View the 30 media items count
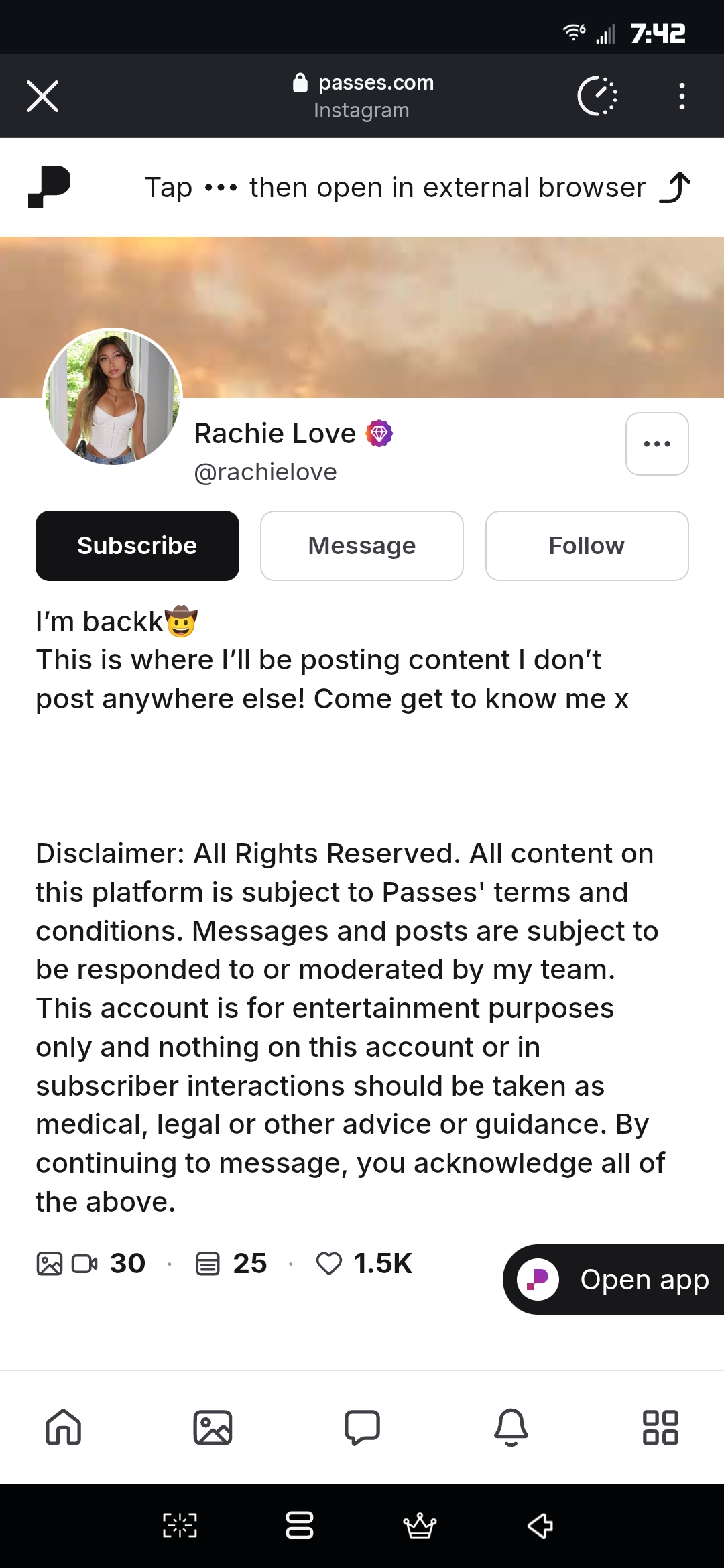 [91, 1264]
